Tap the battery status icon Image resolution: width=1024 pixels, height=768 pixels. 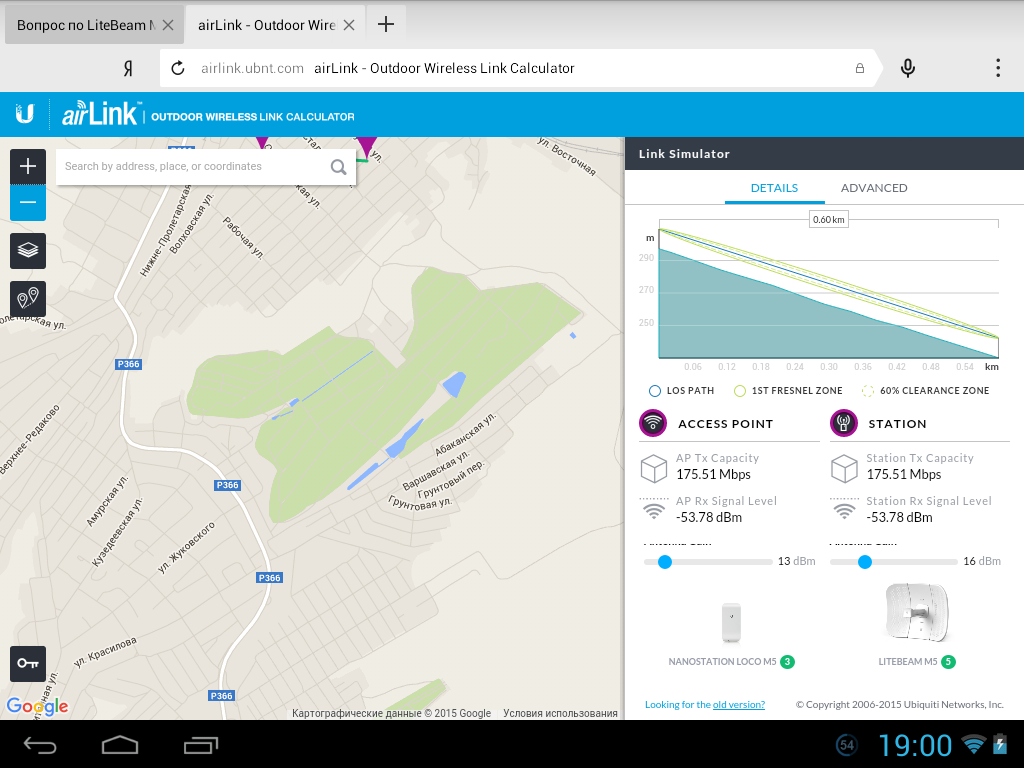pos(1000,744)
